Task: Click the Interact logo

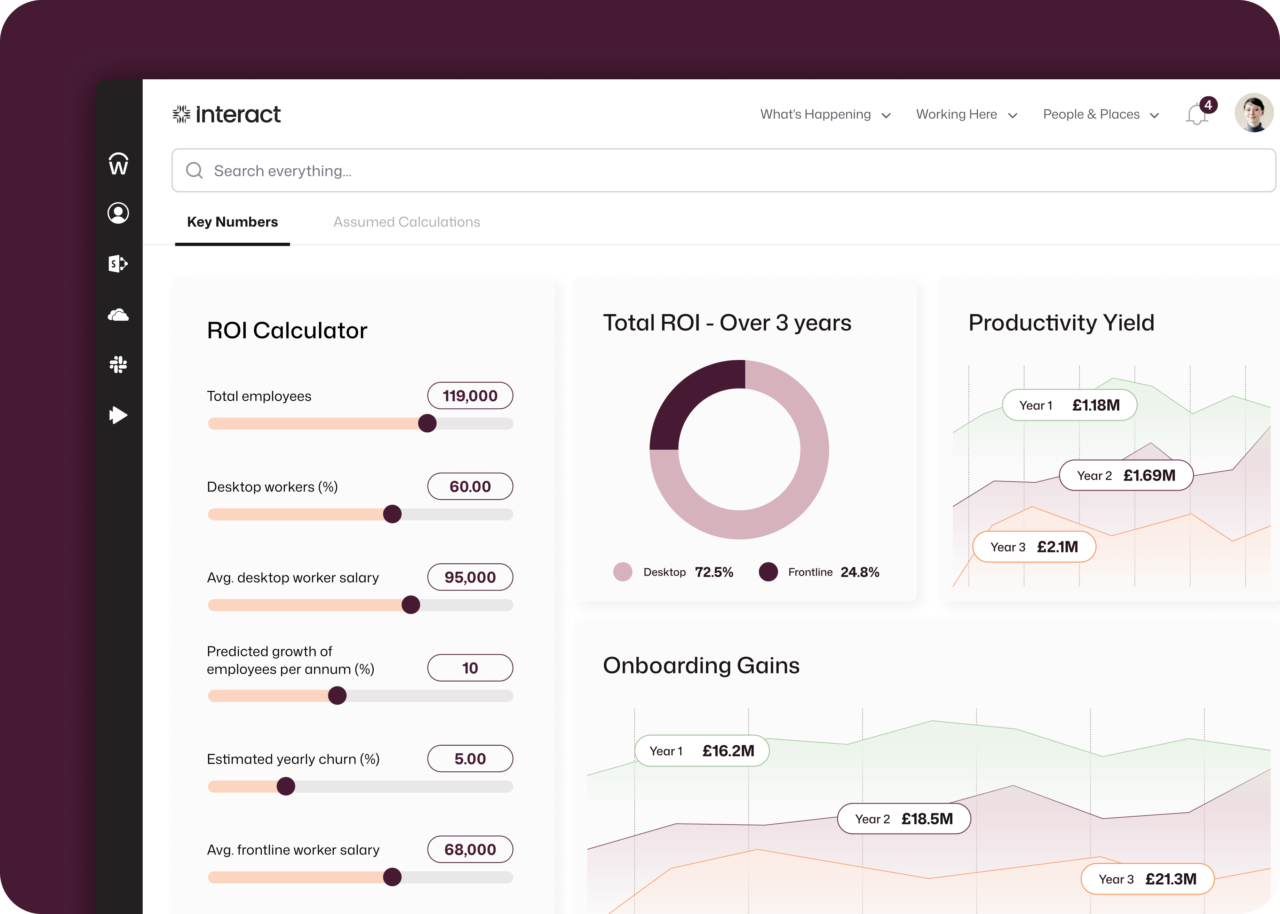Action: pos(227,114)
